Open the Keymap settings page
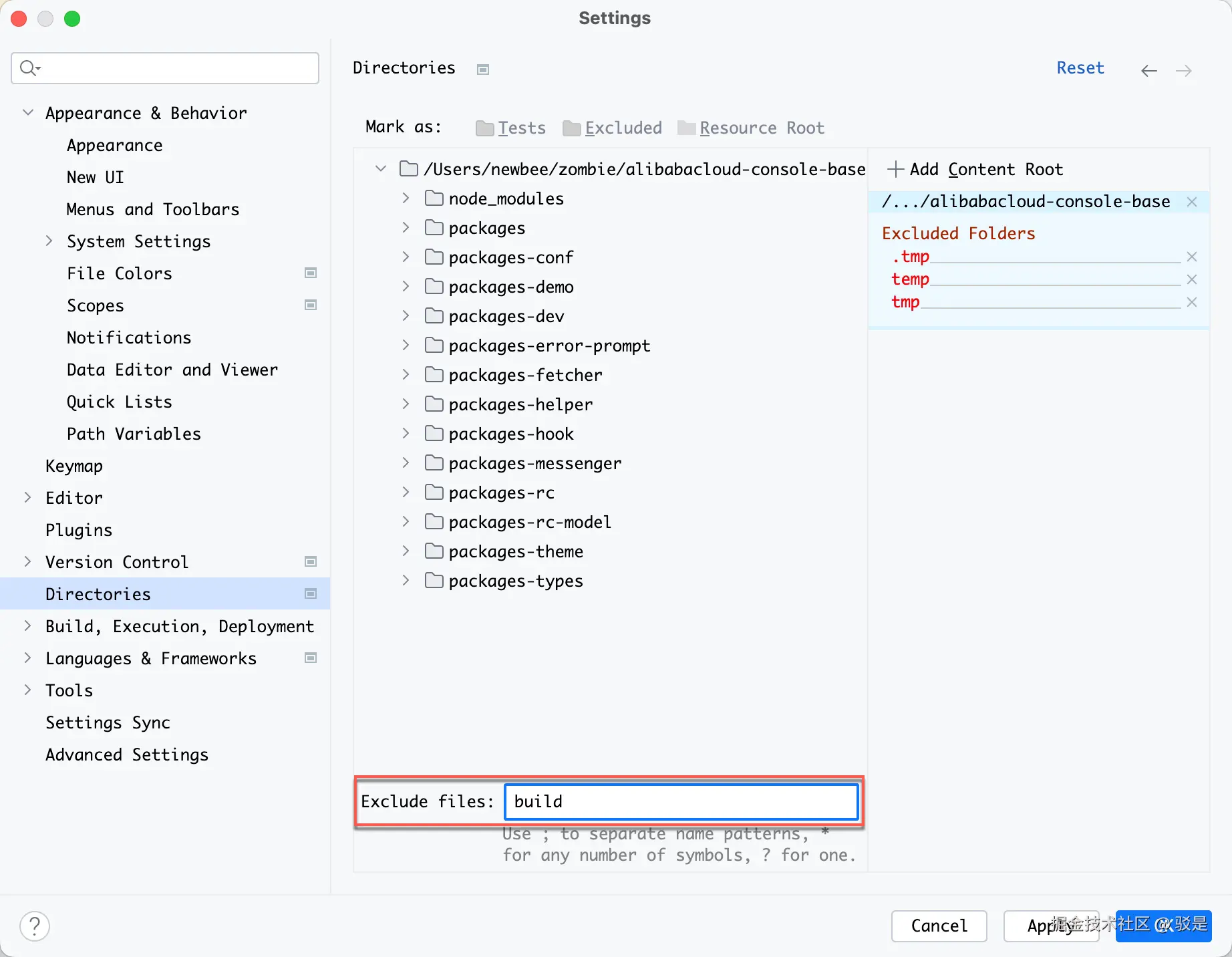This screenshot has width=1232, height=957. (74, 466)
